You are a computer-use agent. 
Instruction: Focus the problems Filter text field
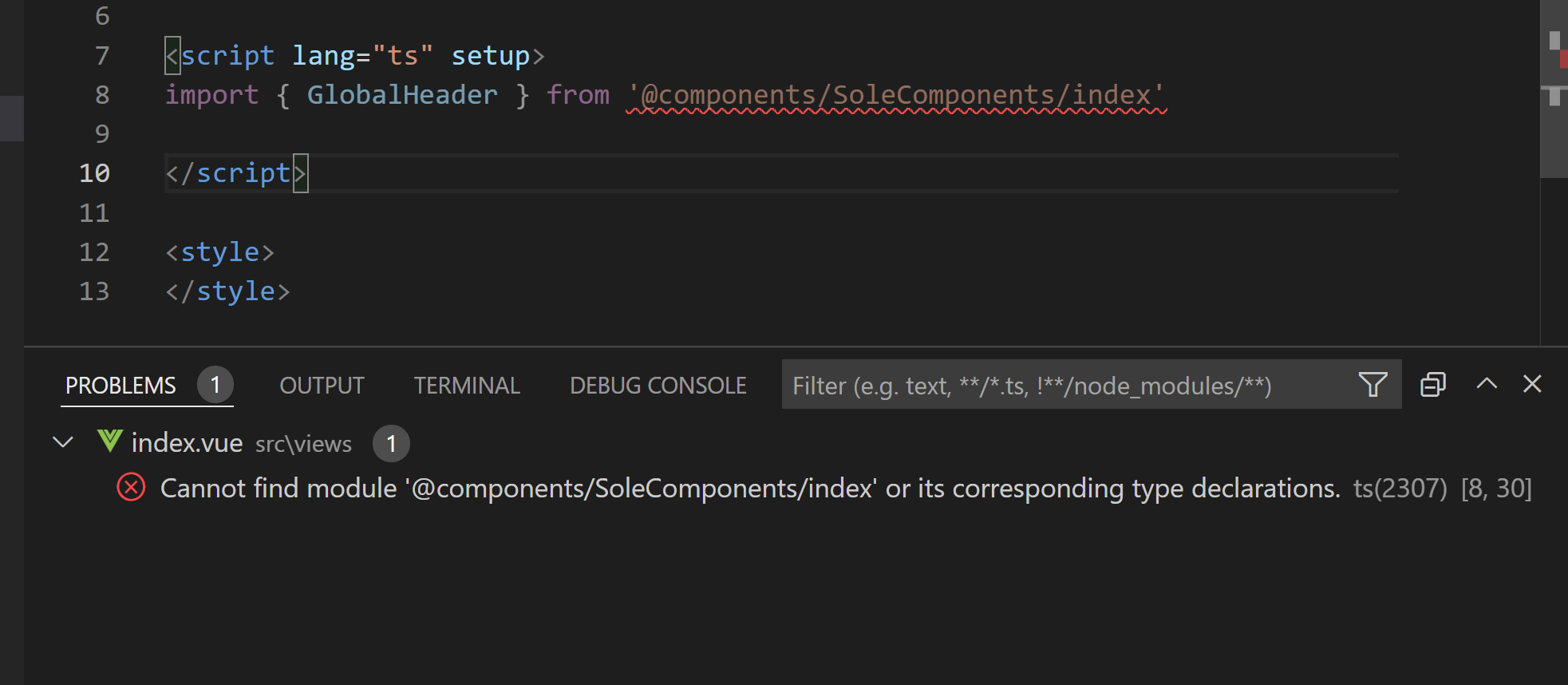(x=1069, y=385)
